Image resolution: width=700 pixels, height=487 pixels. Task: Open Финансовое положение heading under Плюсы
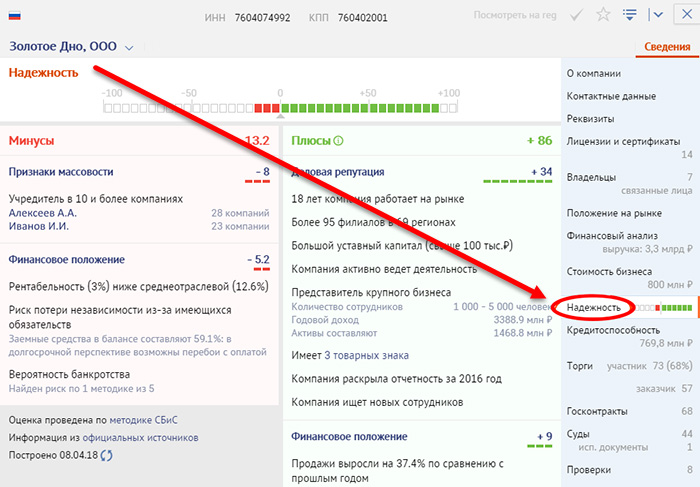[349, 437]
